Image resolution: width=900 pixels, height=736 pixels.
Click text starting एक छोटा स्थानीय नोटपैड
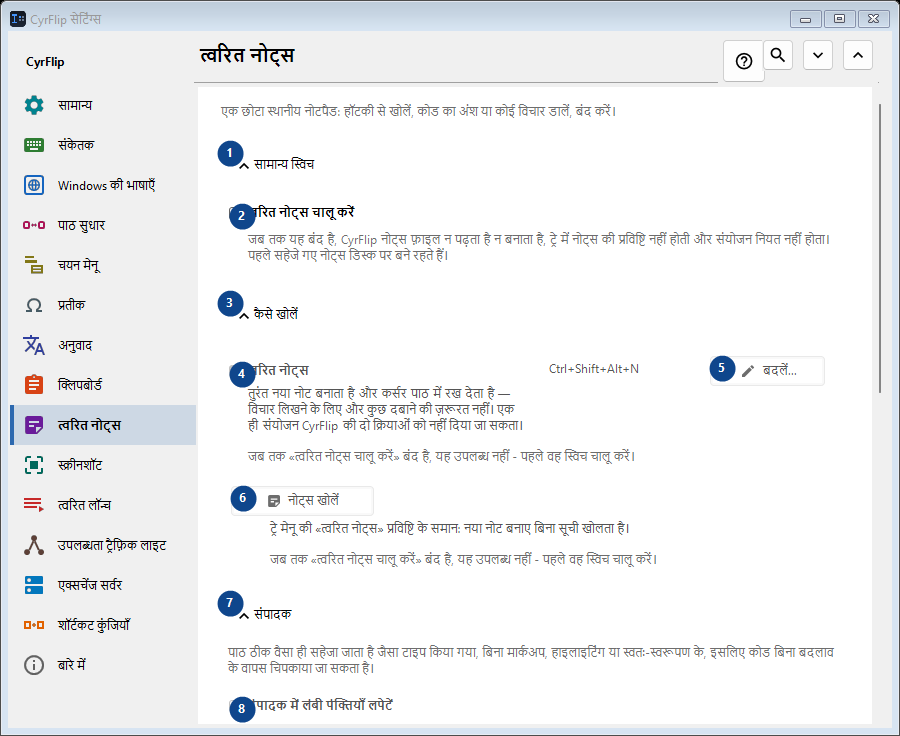[x=418, y=111]
